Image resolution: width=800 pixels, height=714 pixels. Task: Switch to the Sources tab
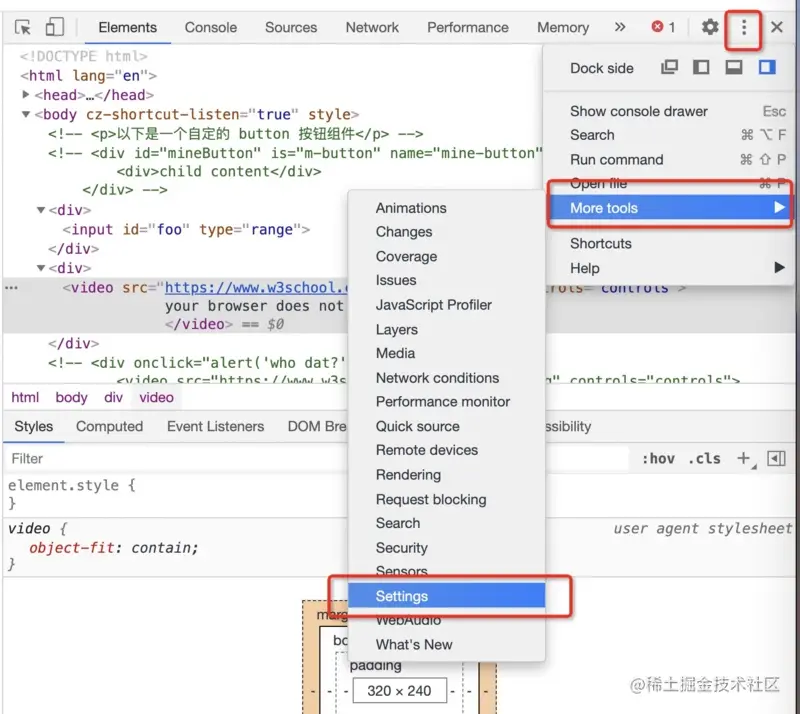tap(291, 27)
